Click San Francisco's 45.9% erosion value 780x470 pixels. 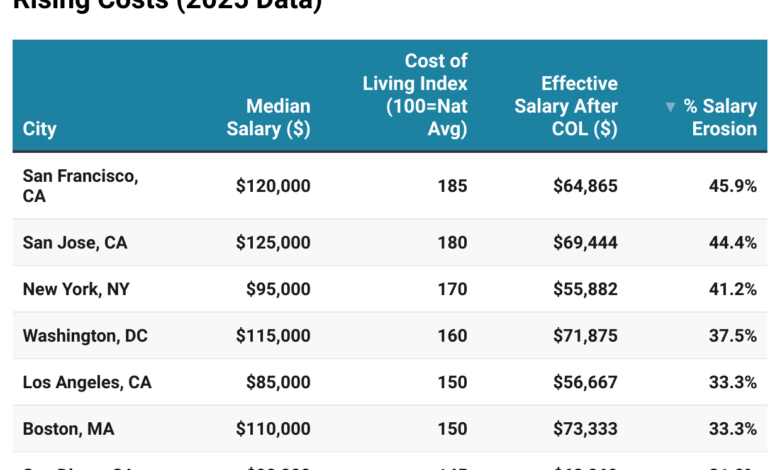click(732, 186)
